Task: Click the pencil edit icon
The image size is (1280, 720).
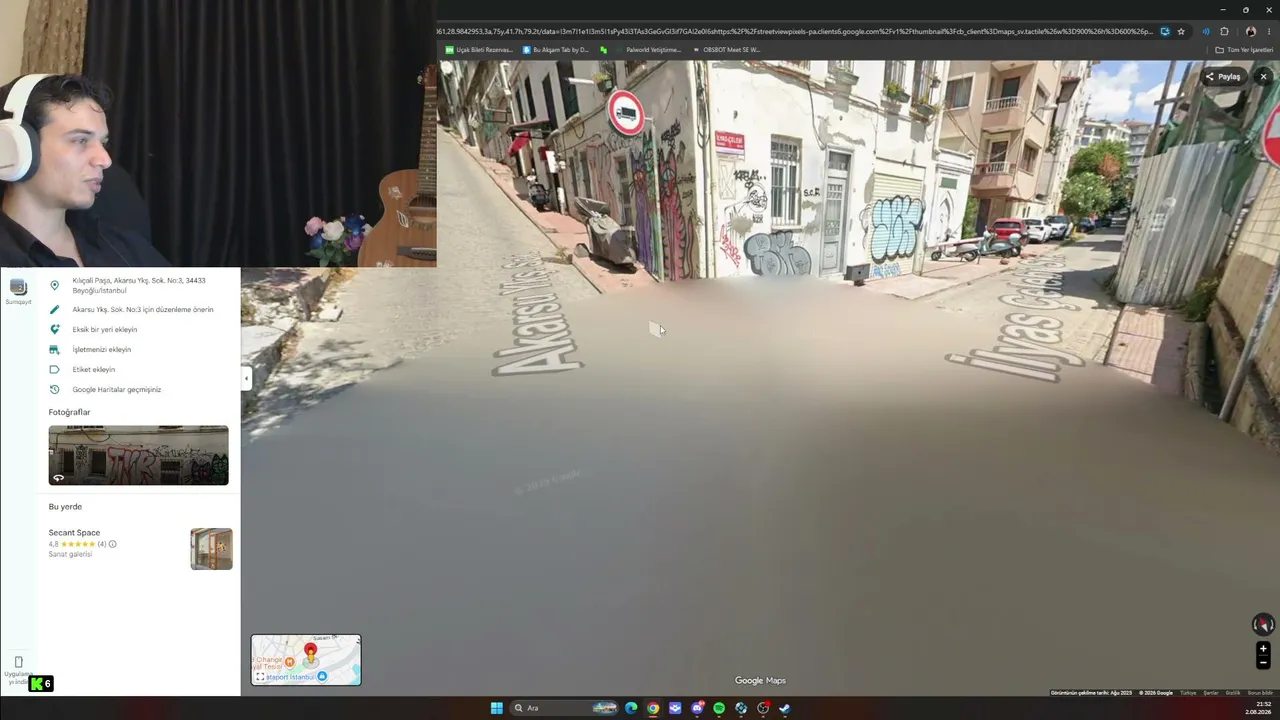Action: (54, 310)
